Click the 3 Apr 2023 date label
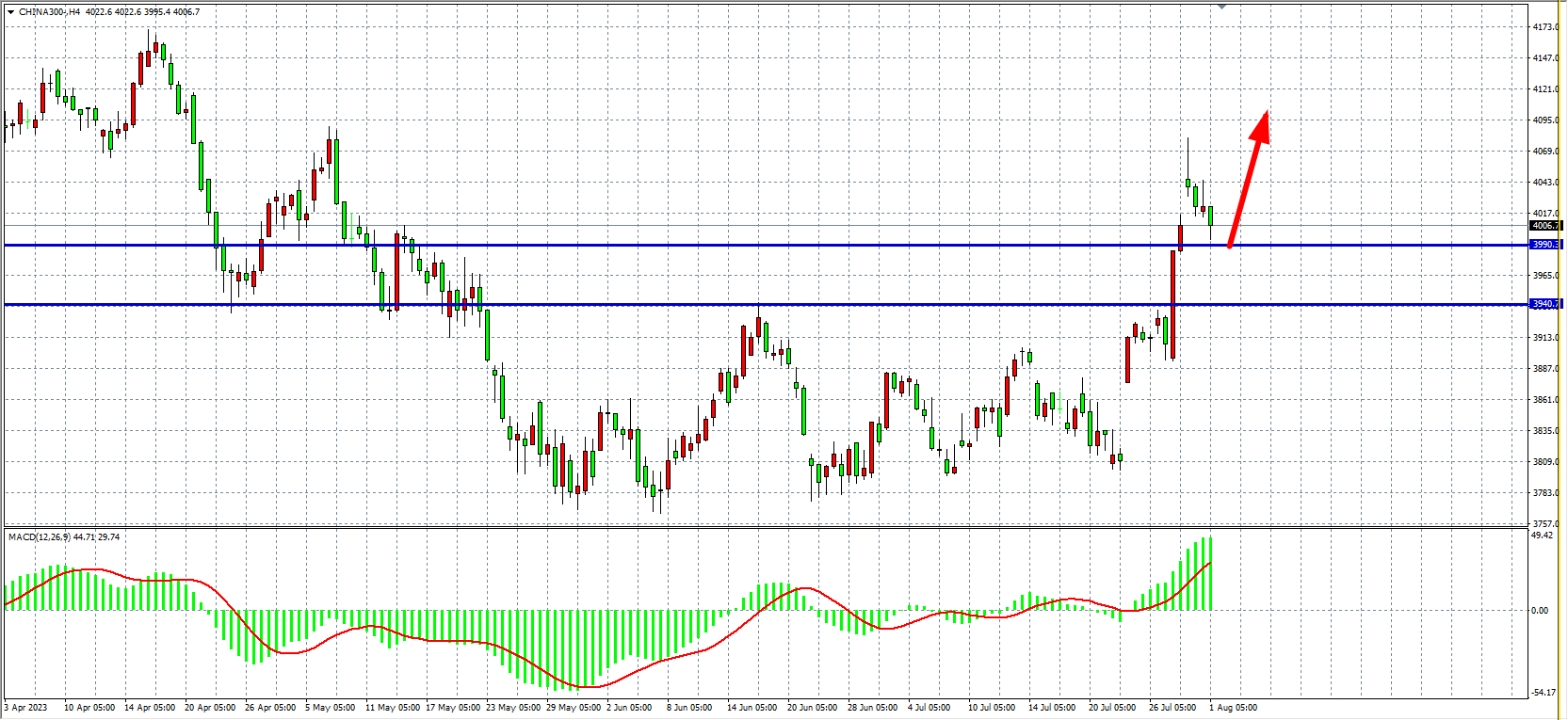Image resolution: width=1568 pixels, height=720 pixels. click(x=25, y=708)
